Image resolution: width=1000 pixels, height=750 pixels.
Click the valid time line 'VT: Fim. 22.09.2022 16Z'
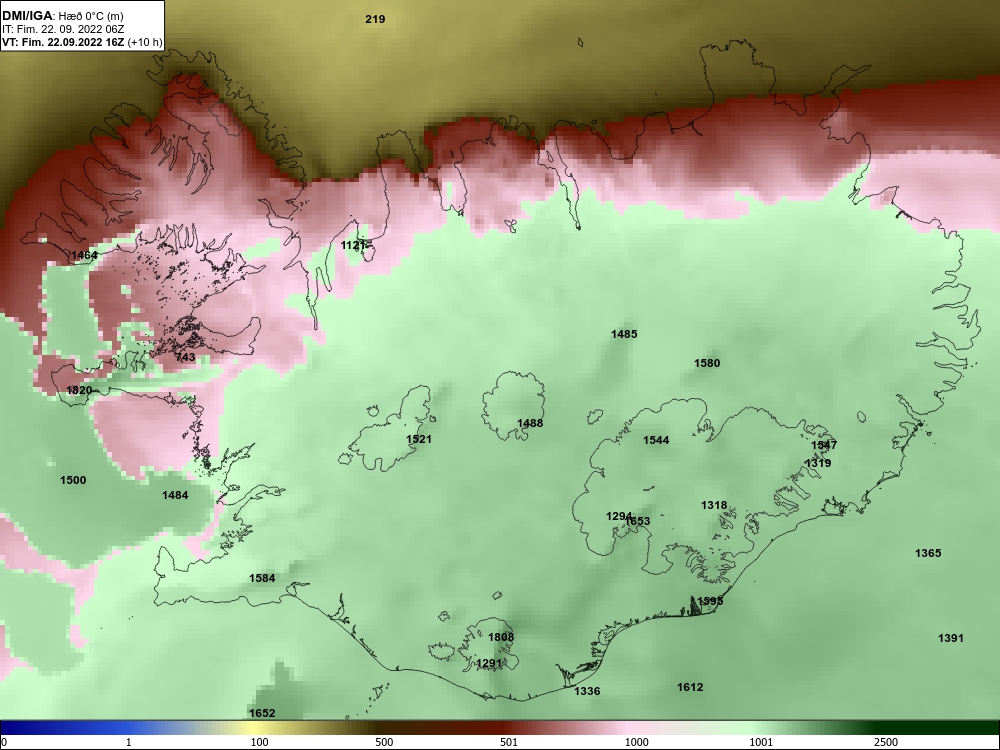tap(64, 43)
